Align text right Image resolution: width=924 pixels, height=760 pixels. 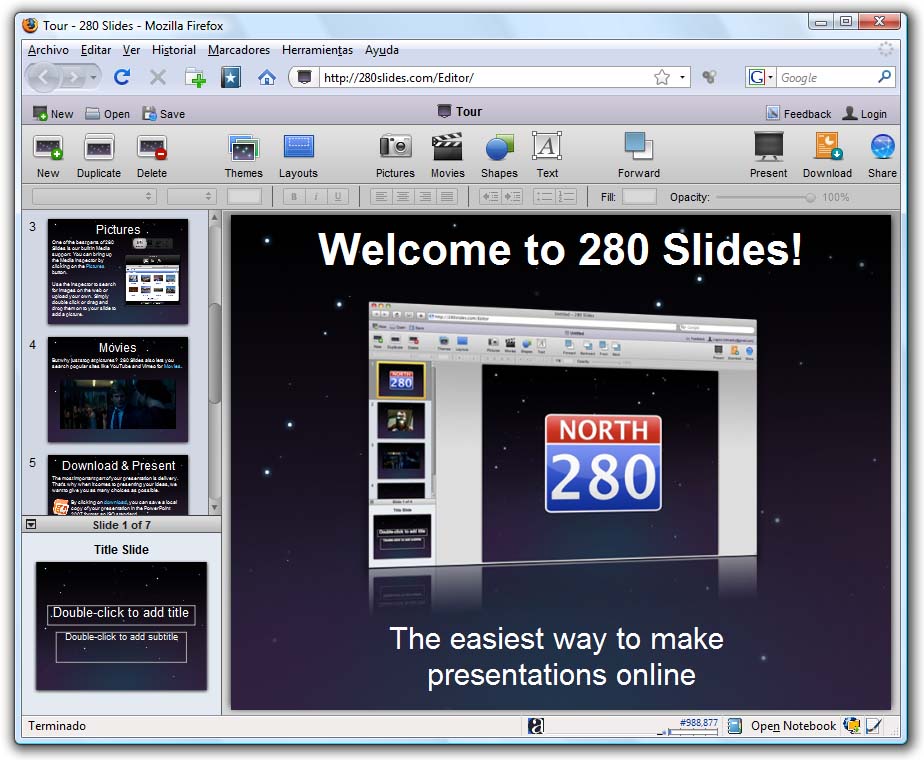(x=425, y=197)
